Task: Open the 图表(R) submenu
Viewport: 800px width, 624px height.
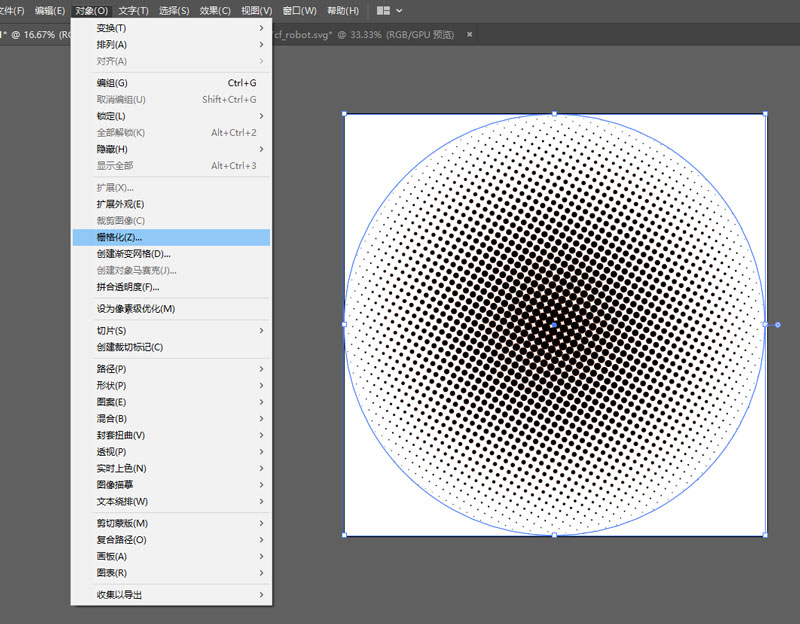Action: [171, 573]
